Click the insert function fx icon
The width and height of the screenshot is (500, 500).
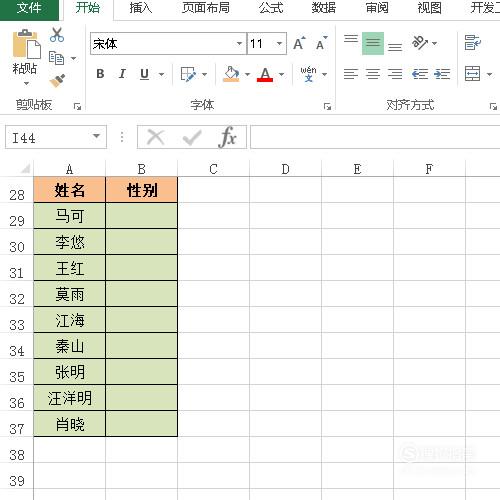pyautogui.click(x=228, y=137)
